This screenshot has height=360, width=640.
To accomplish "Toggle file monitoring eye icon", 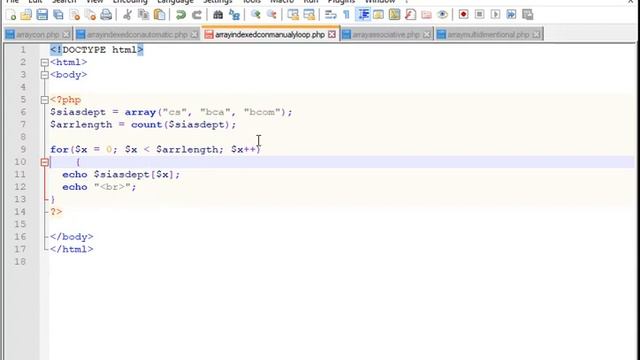I will tap(442, 15).
